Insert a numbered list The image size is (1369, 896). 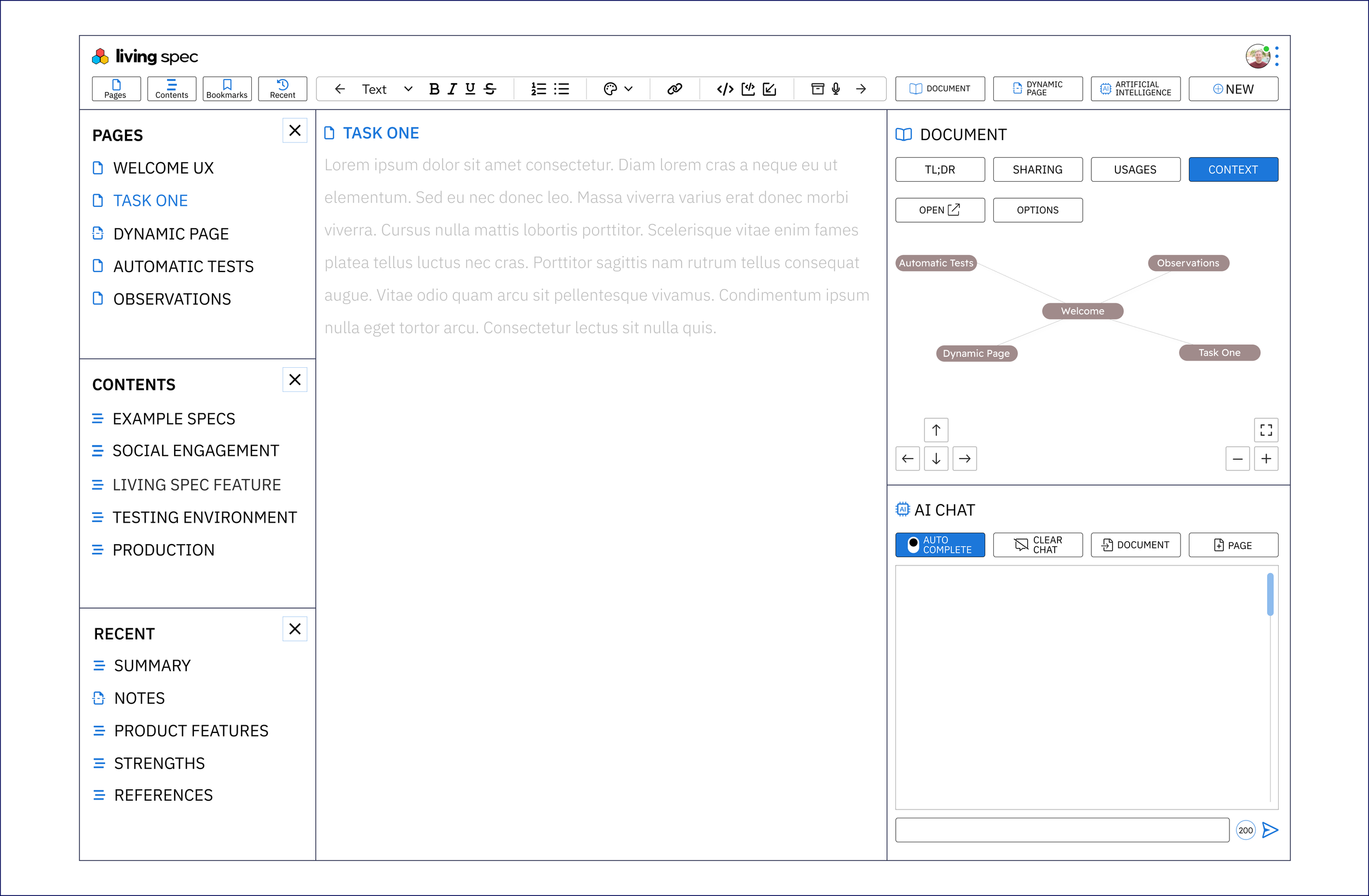[538, 89]
